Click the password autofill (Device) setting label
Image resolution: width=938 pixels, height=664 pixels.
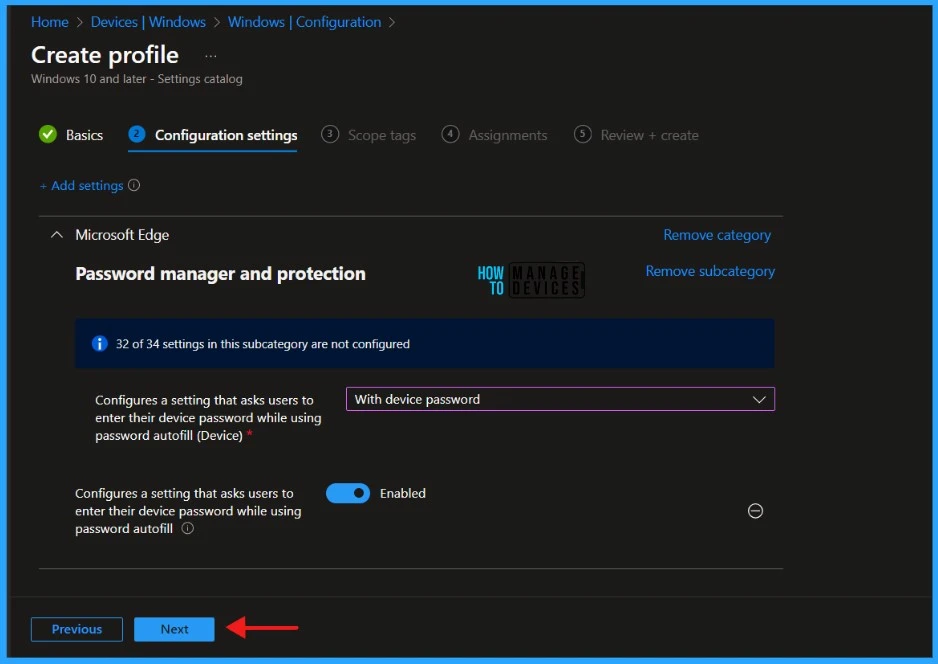tap(208, 418)
